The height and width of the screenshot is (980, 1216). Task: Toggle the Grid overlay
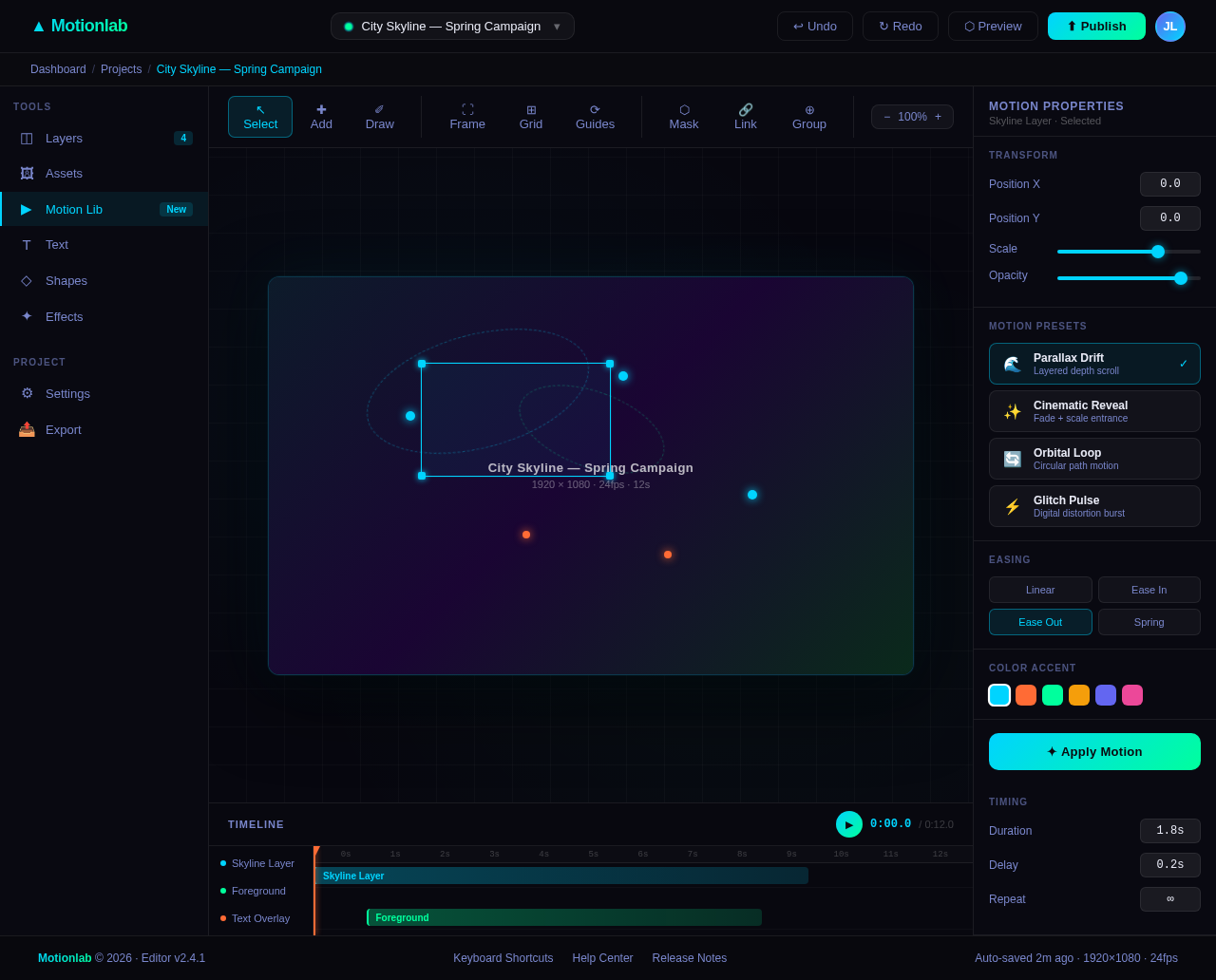point(530,116)
